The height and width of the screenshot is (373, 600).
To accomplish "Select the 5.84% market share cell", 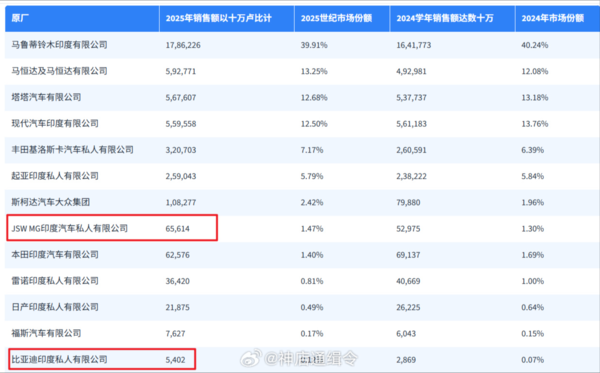I will (x=533, y=176).
